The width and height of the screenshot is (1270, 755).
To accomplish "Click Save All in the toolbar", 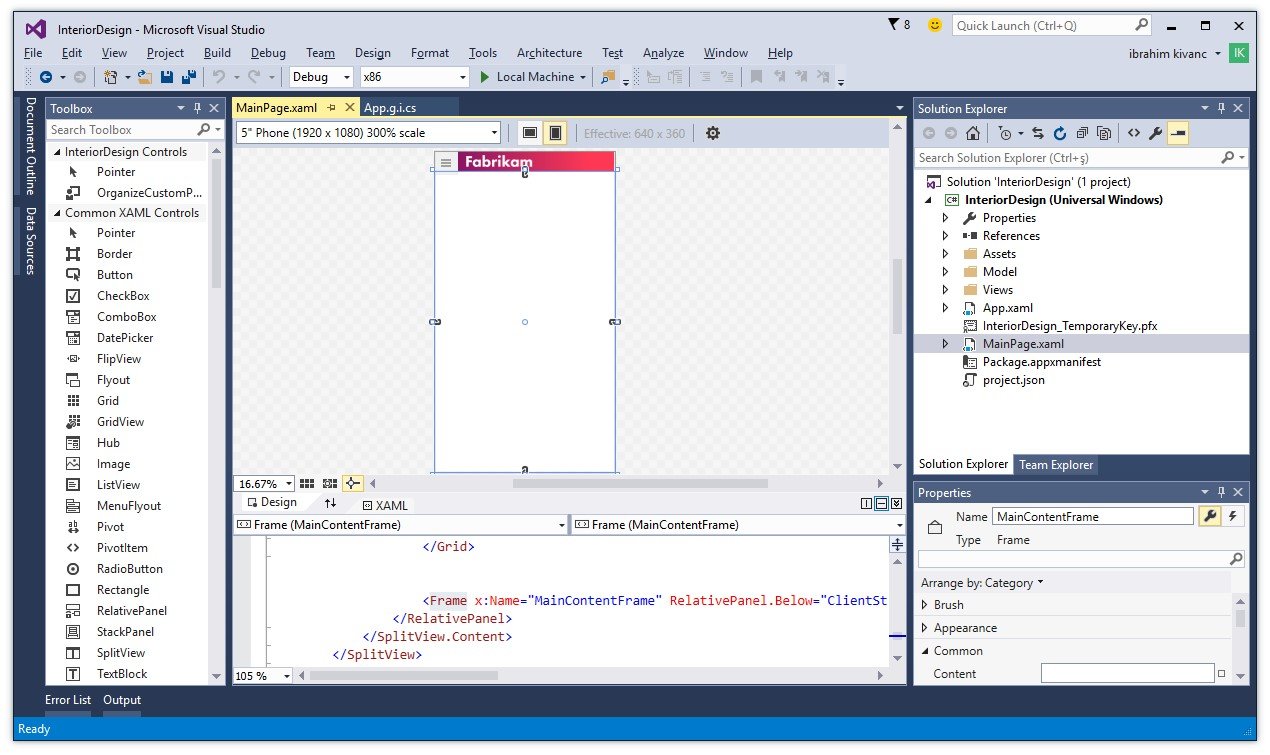I will pyautogui.click(x=187, y=77).
